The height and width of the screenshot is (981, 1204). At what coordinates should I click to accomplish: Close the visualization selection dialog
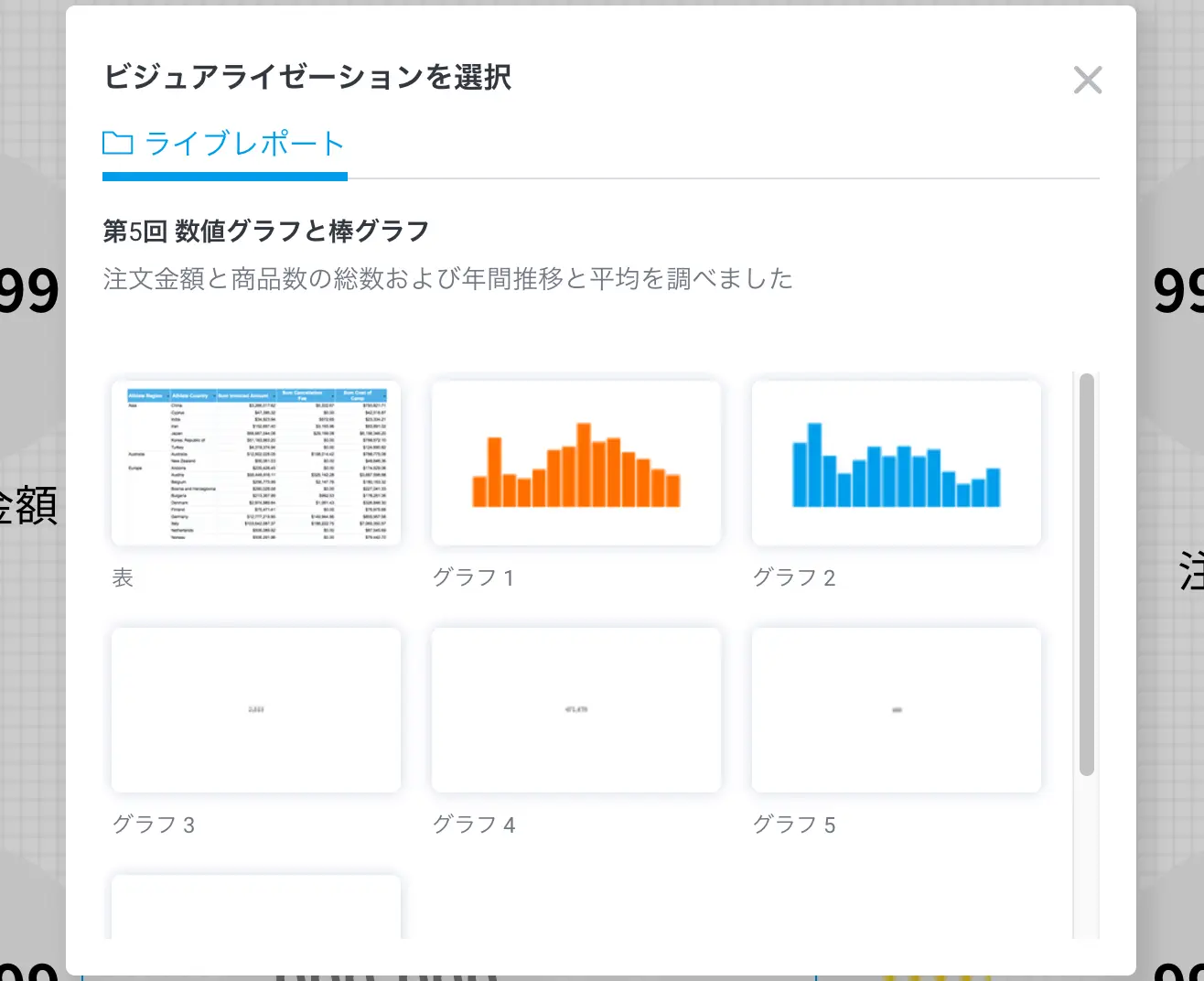tap(1087, 81)
